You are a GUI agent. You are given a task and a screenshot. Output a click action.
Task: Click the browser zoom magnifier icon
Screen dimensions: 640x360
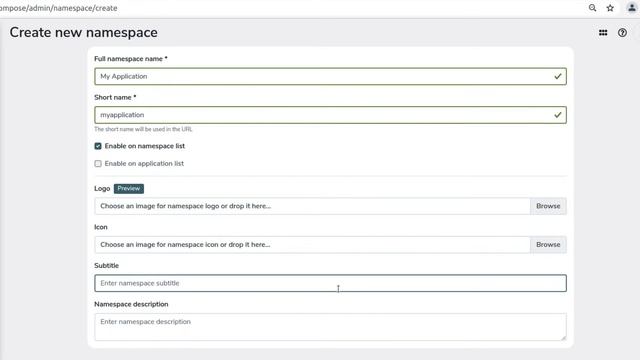pyautogui.click(x=592, y=8)
